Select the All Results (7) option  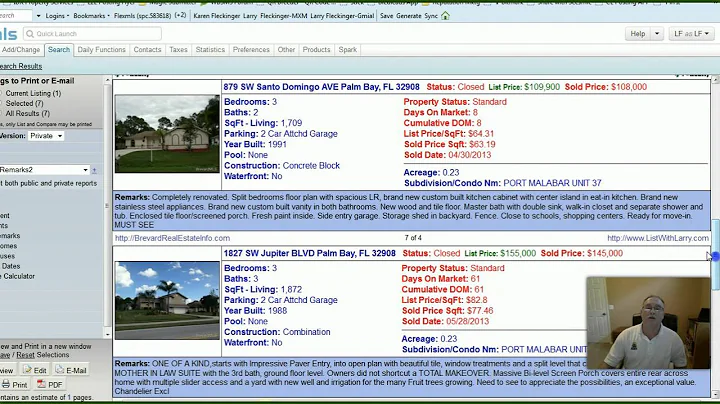coord(26,113)
